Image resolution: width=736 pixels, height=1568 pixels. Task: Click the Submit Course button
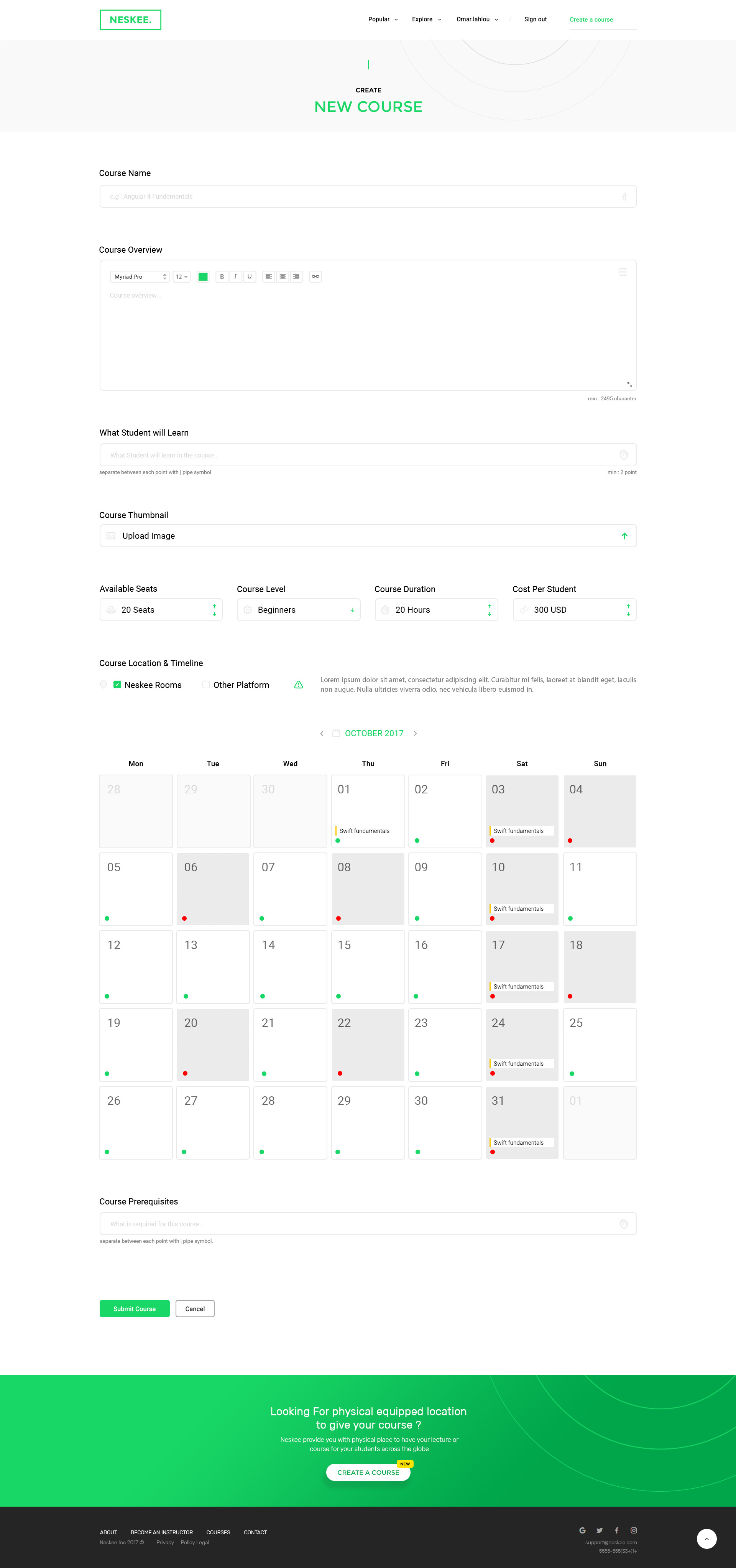pyautogui.click(x=135, y=1308)
